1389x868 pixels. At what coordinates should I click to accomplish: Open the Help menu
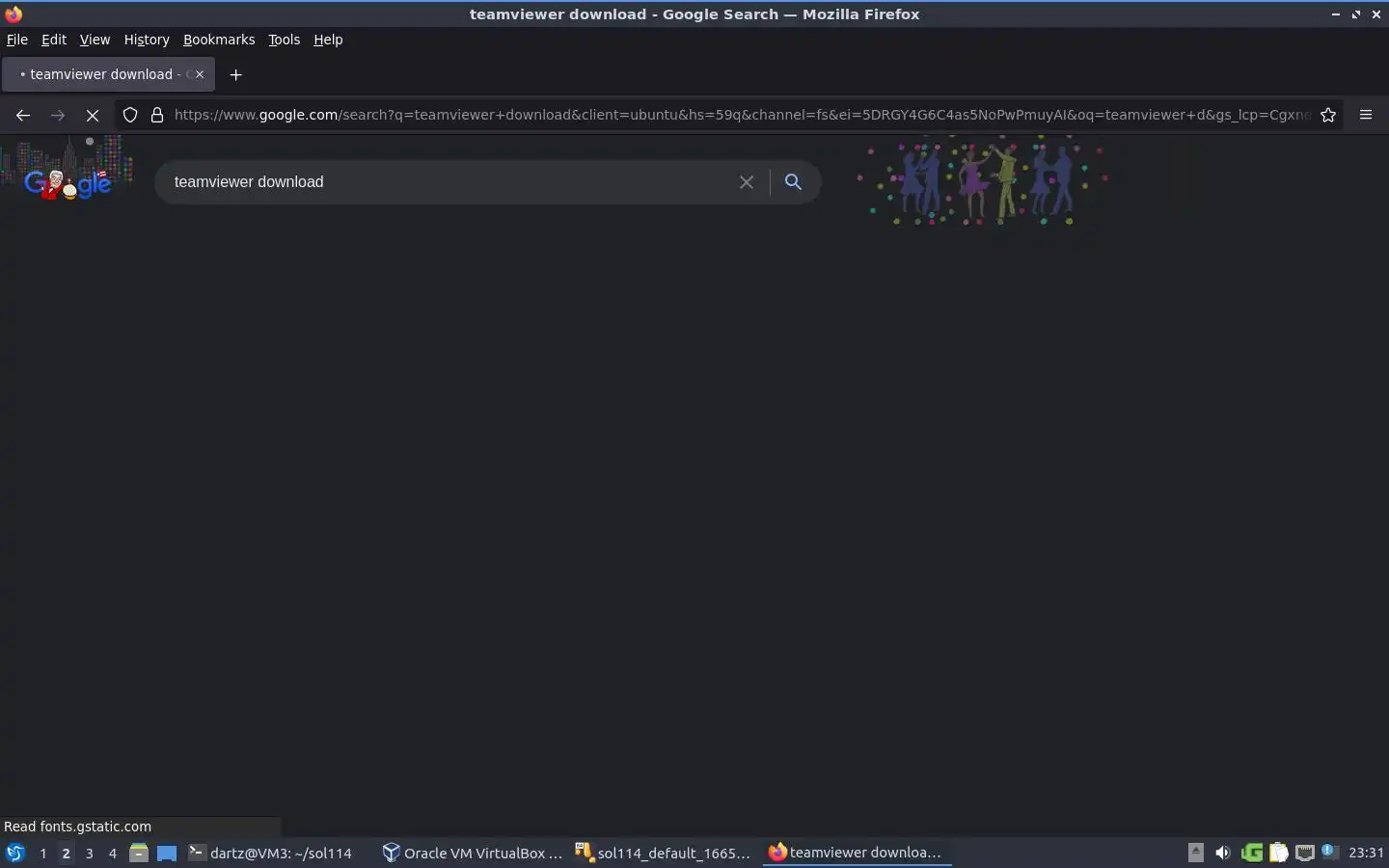[328, 40]
